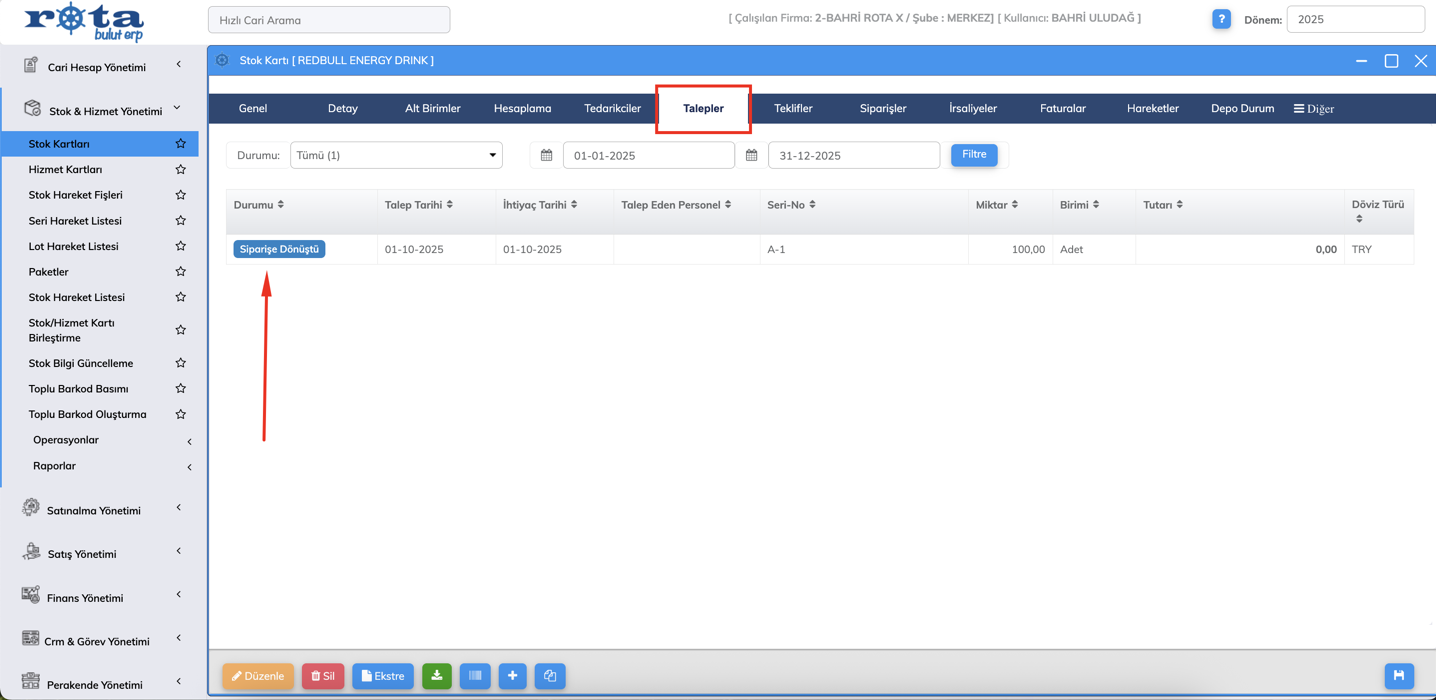This screenshot has height=700, width=1437.
Task: Click the start date calendar icon
Action: (x=546, y=155)
